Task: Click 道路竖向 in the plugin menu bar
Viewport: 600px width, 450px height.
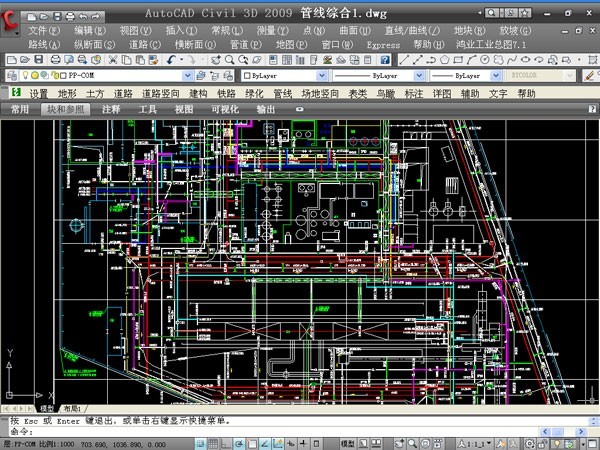Action: click(161, 93)
